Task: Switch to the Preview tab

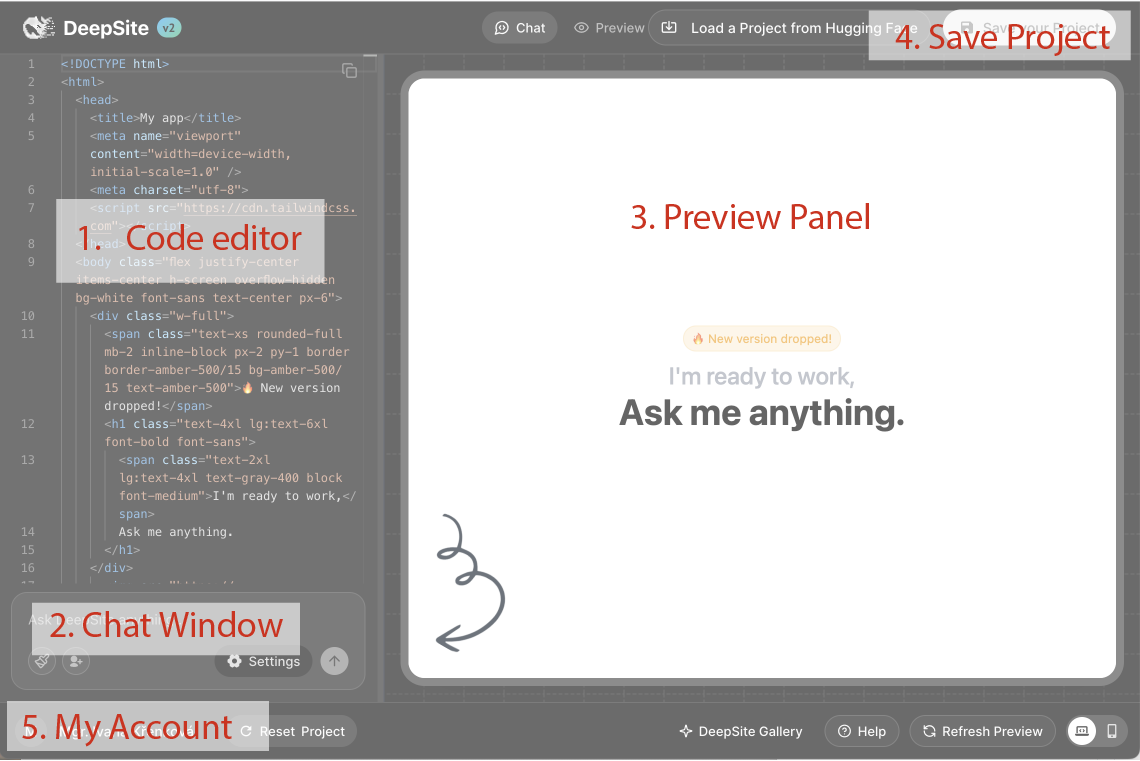Action: [609, 28]
